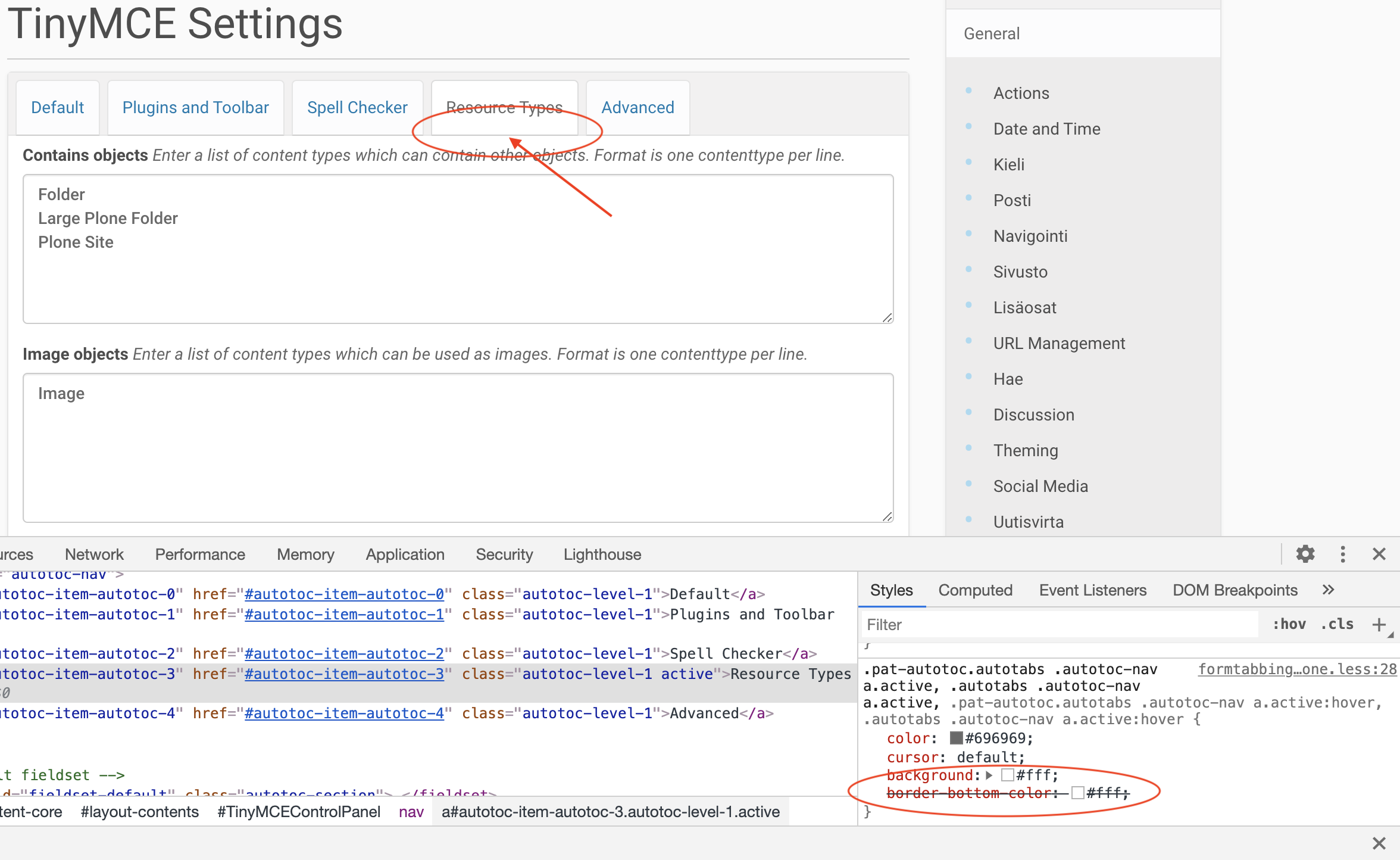Focus the Styles Filter input
1400x860 pixels.
(1060, 624)
